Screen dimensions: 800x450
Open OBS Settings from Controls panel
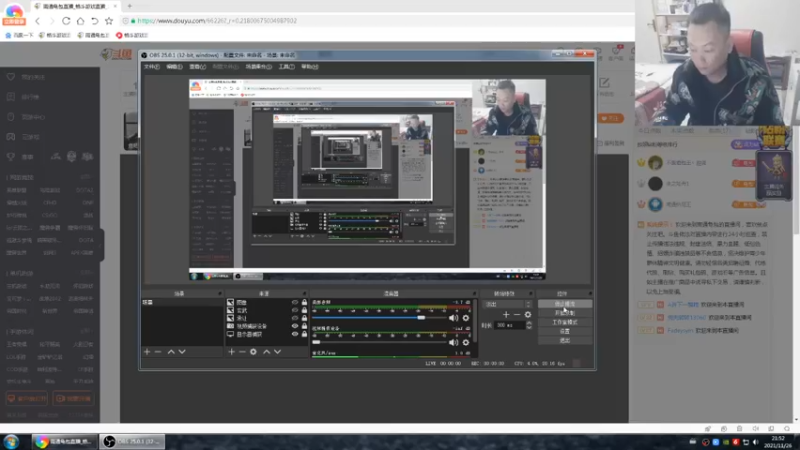point(565,331)
